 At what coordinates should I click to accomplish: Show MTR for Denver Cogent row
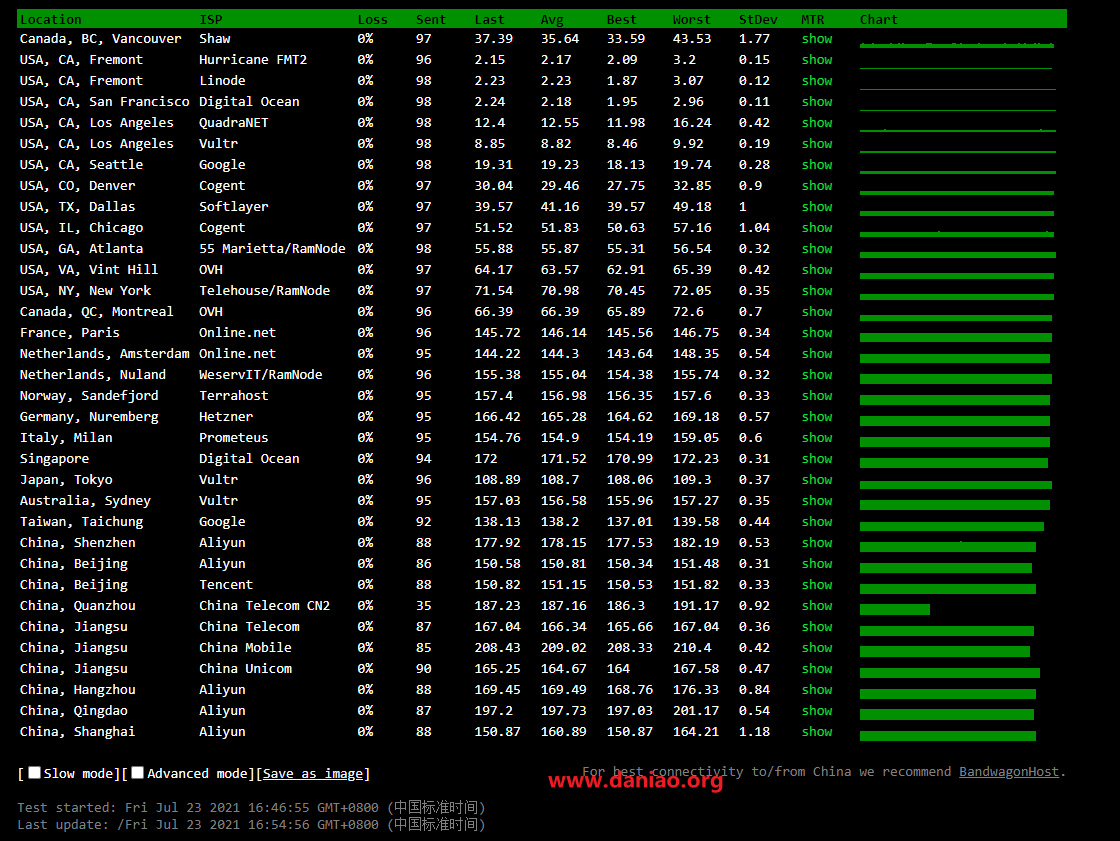point(816,186)
